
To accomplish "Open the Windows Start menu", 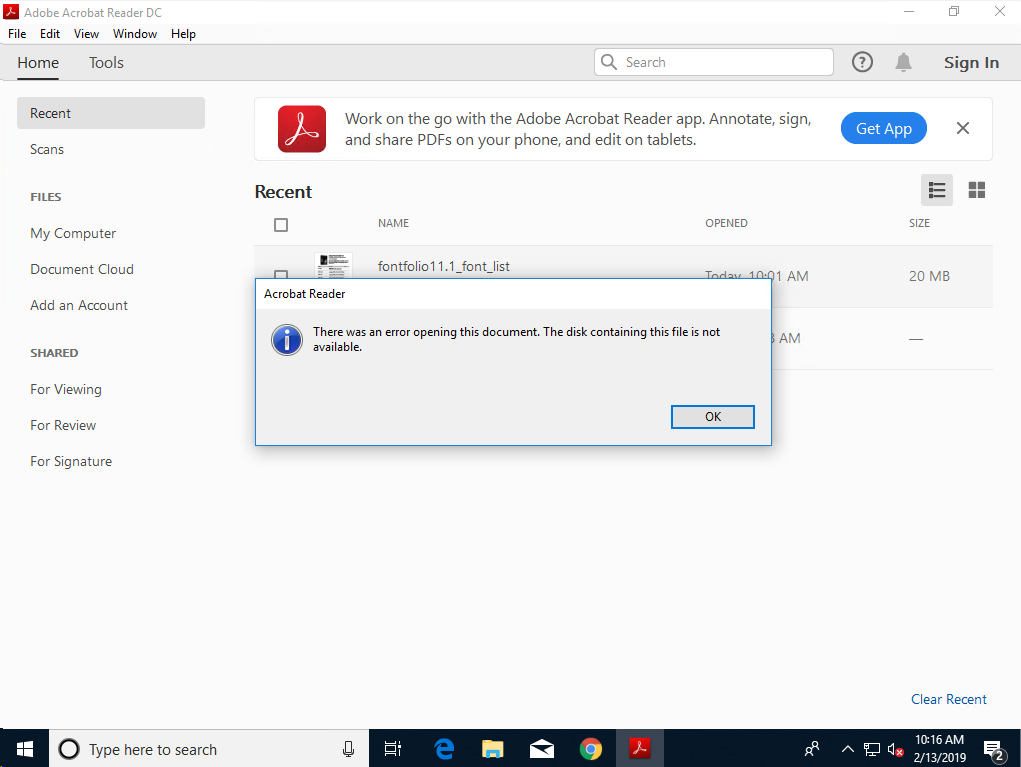I will click(x=24, y=749).
